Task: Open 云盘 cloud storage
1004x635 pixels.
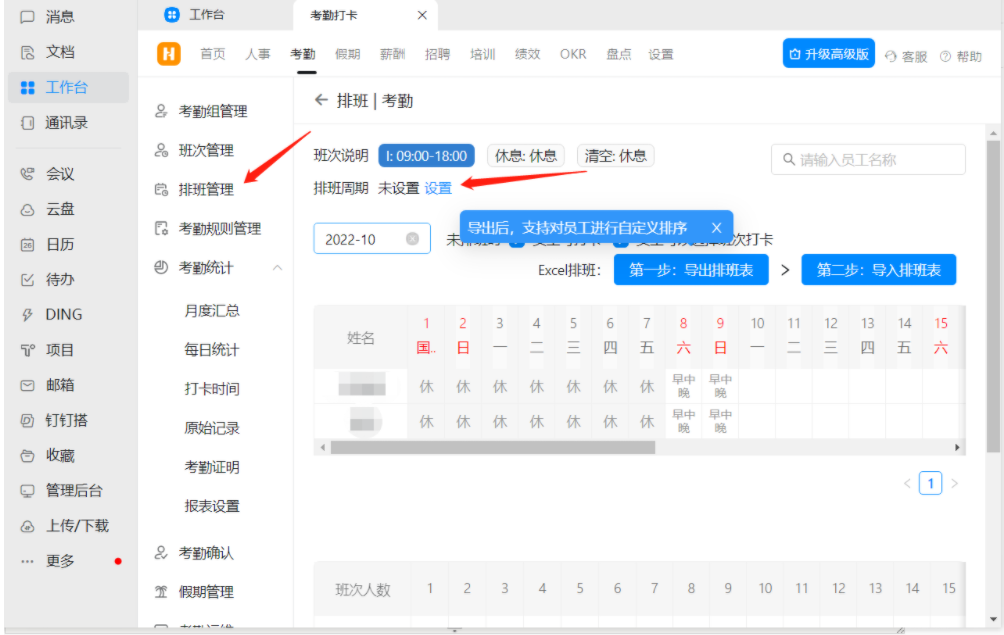Action: tap(58, 208)
